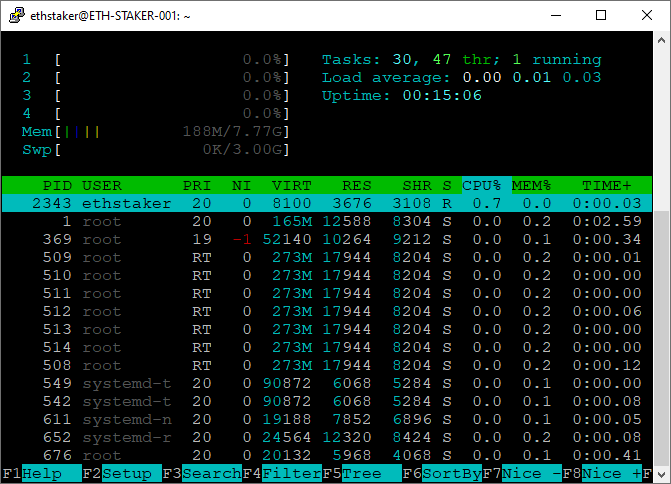The height and width of the screenshot is (484, 671).
Task: Select the process with PID 369
Action: pyautogui.click(x=327, y=239)
